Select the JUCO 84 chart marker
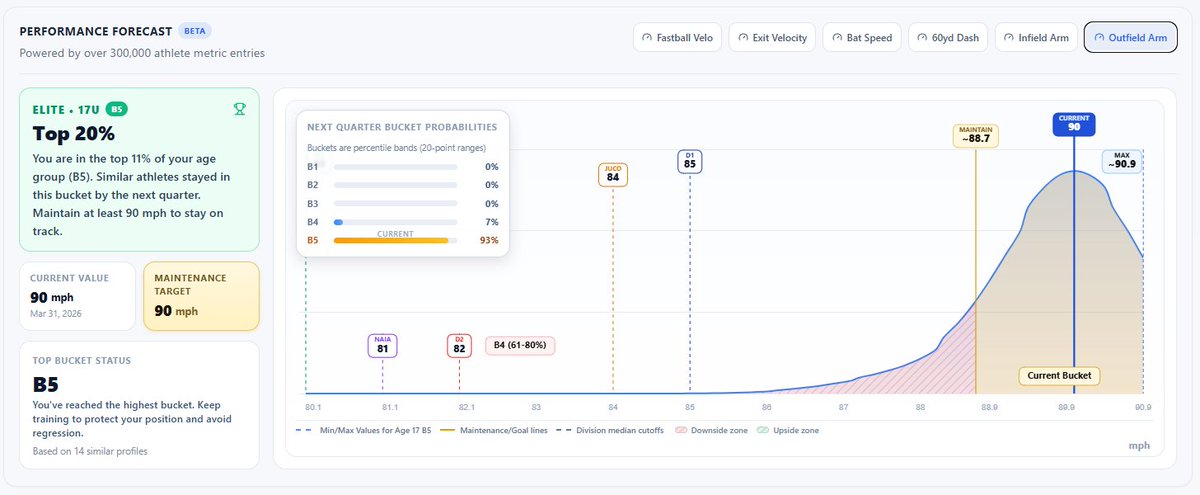1200x495 pixels. [613, 174]
